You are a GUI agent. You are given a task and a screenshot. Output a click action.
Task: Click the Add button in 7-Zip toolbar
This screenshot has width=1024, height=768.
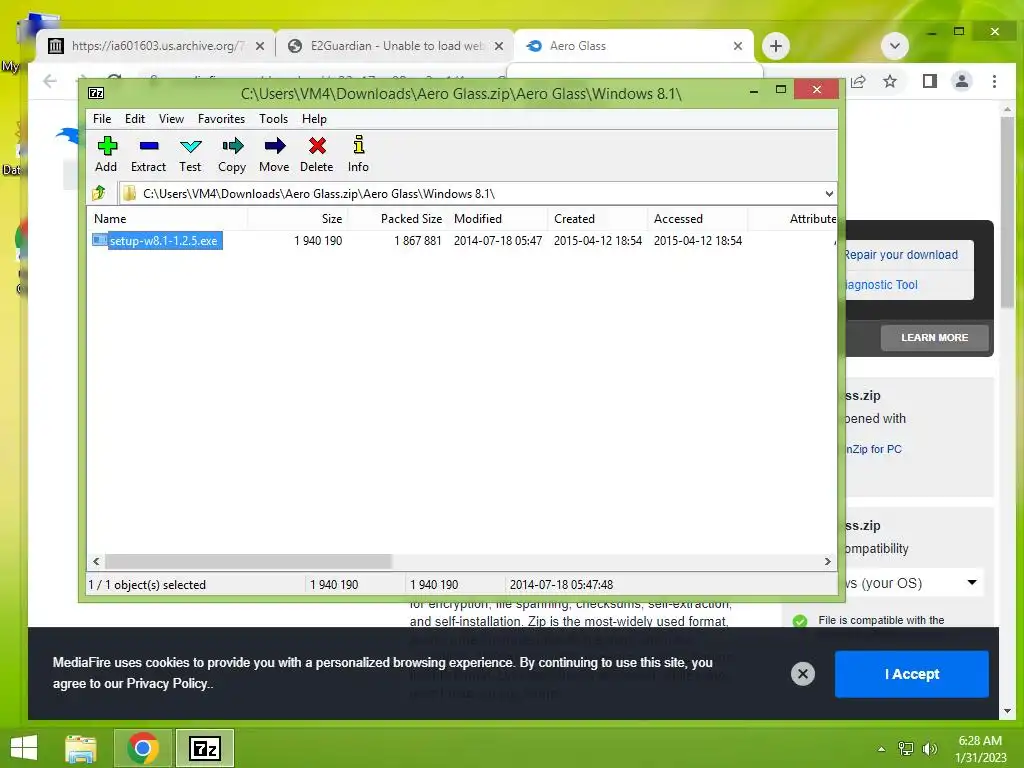point(106,155)
